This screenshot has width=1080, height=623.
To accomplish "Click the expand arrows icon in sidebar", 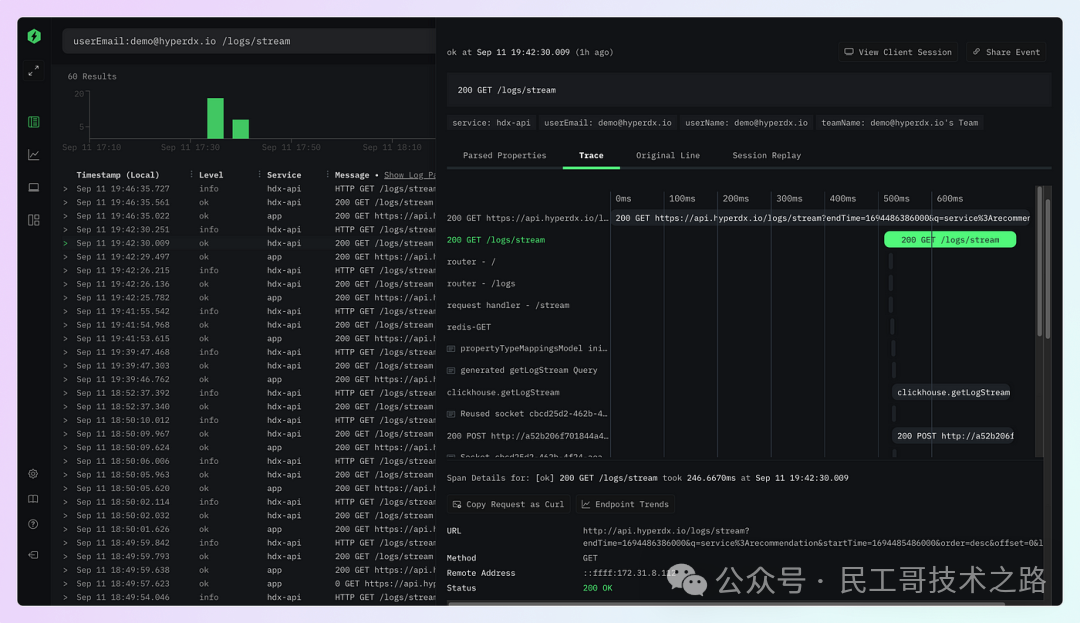I will [33, 71].
